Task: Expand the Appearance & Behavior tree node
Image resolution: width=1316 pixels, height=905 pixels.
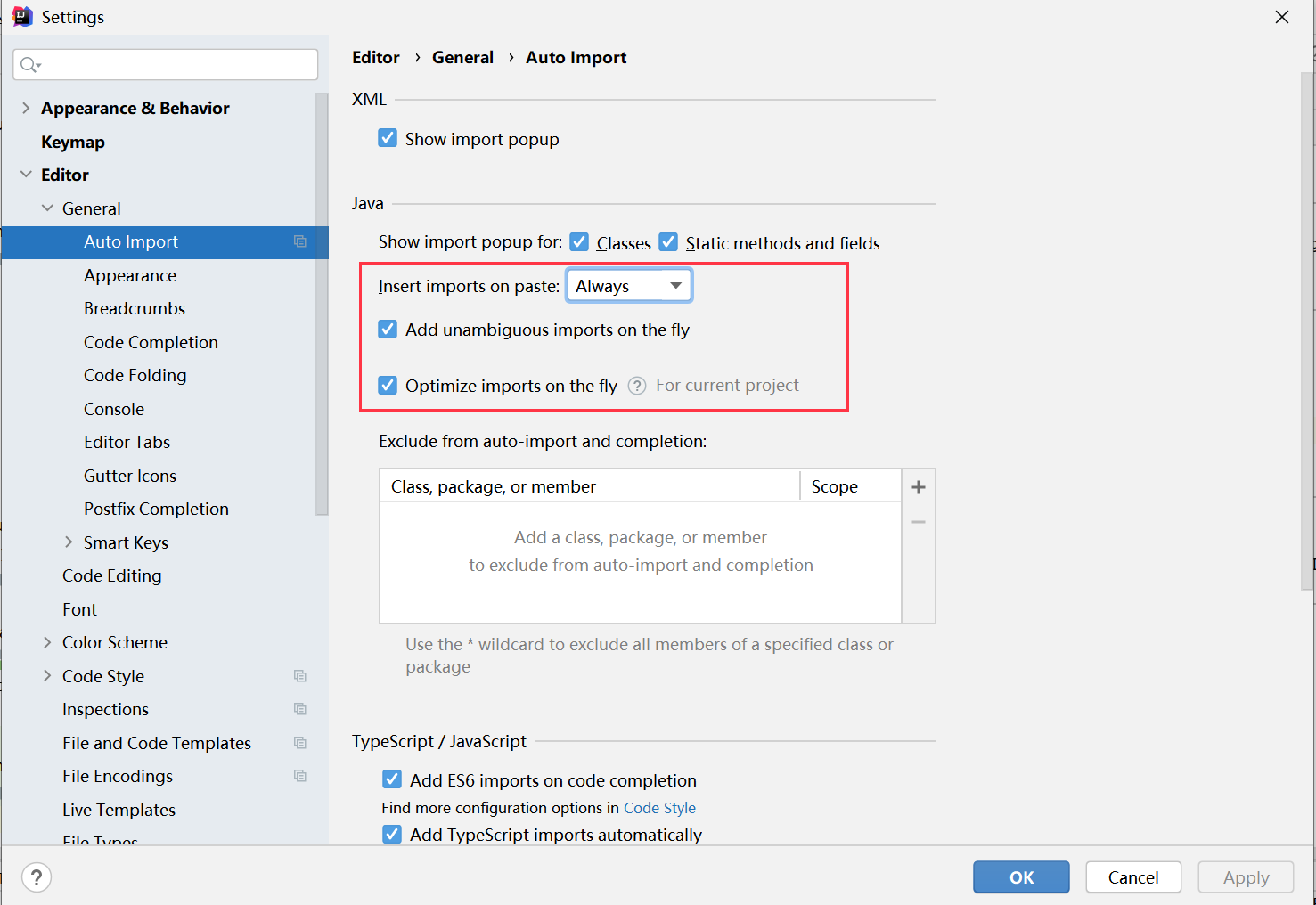Action: [x=26, y=108]
